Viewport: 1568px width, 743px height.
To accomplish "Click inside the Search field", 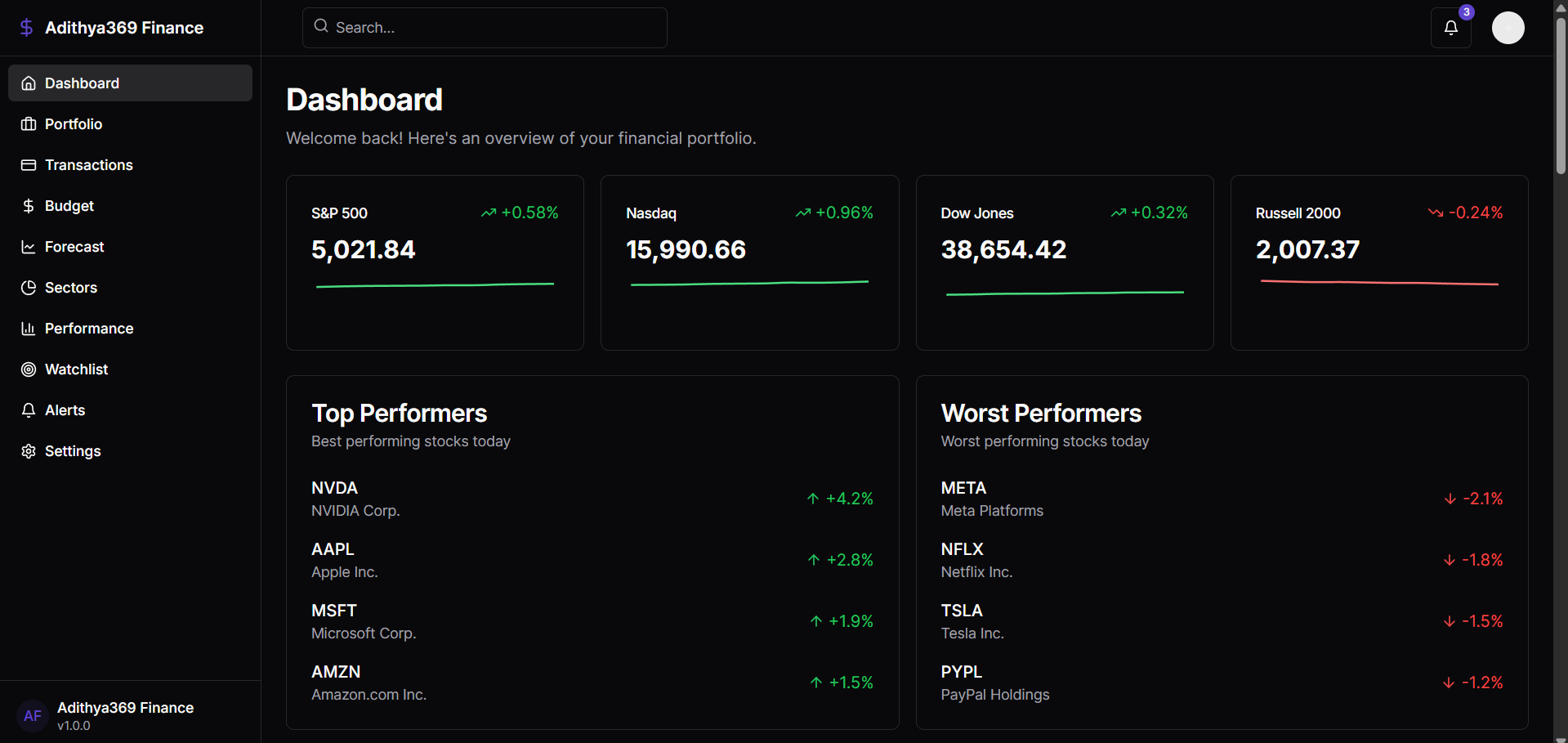I will tap(484, 27).
